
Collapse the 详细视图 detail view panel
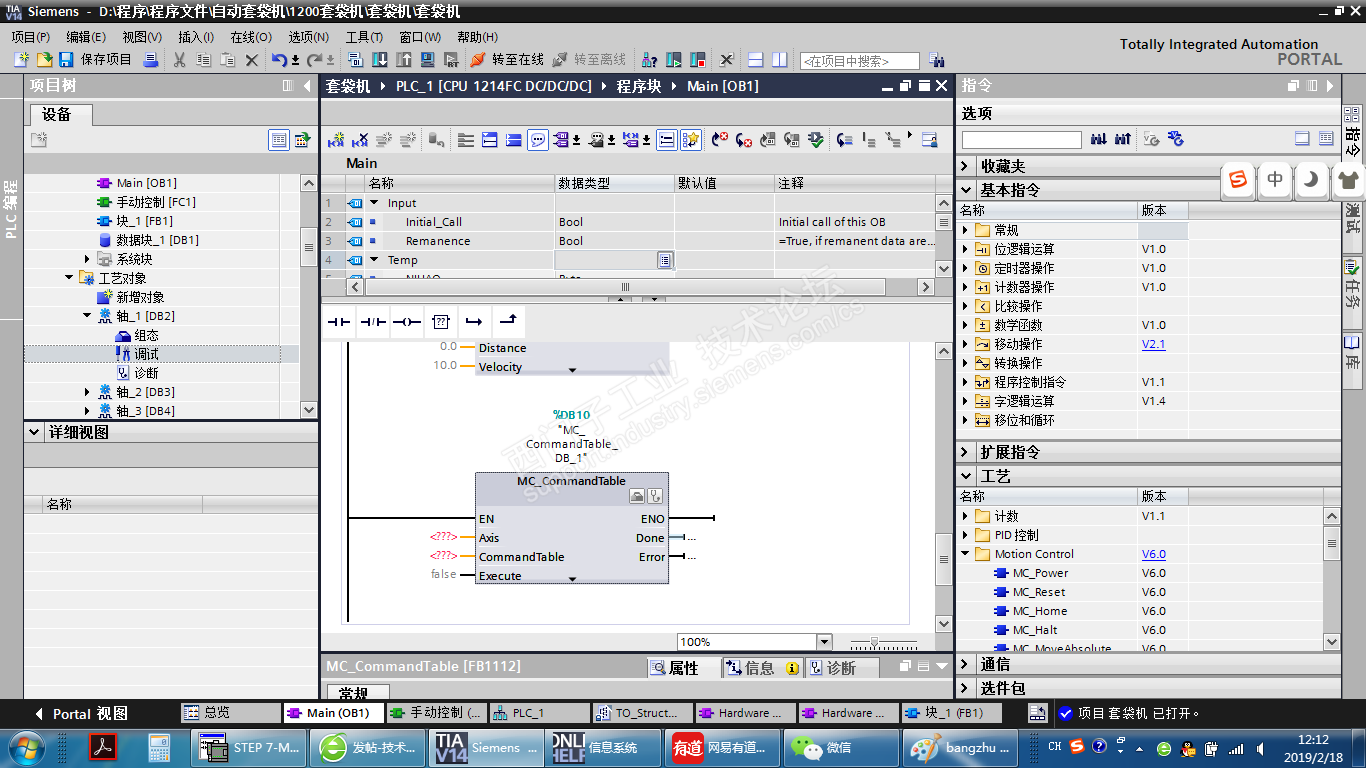point(36,433)
